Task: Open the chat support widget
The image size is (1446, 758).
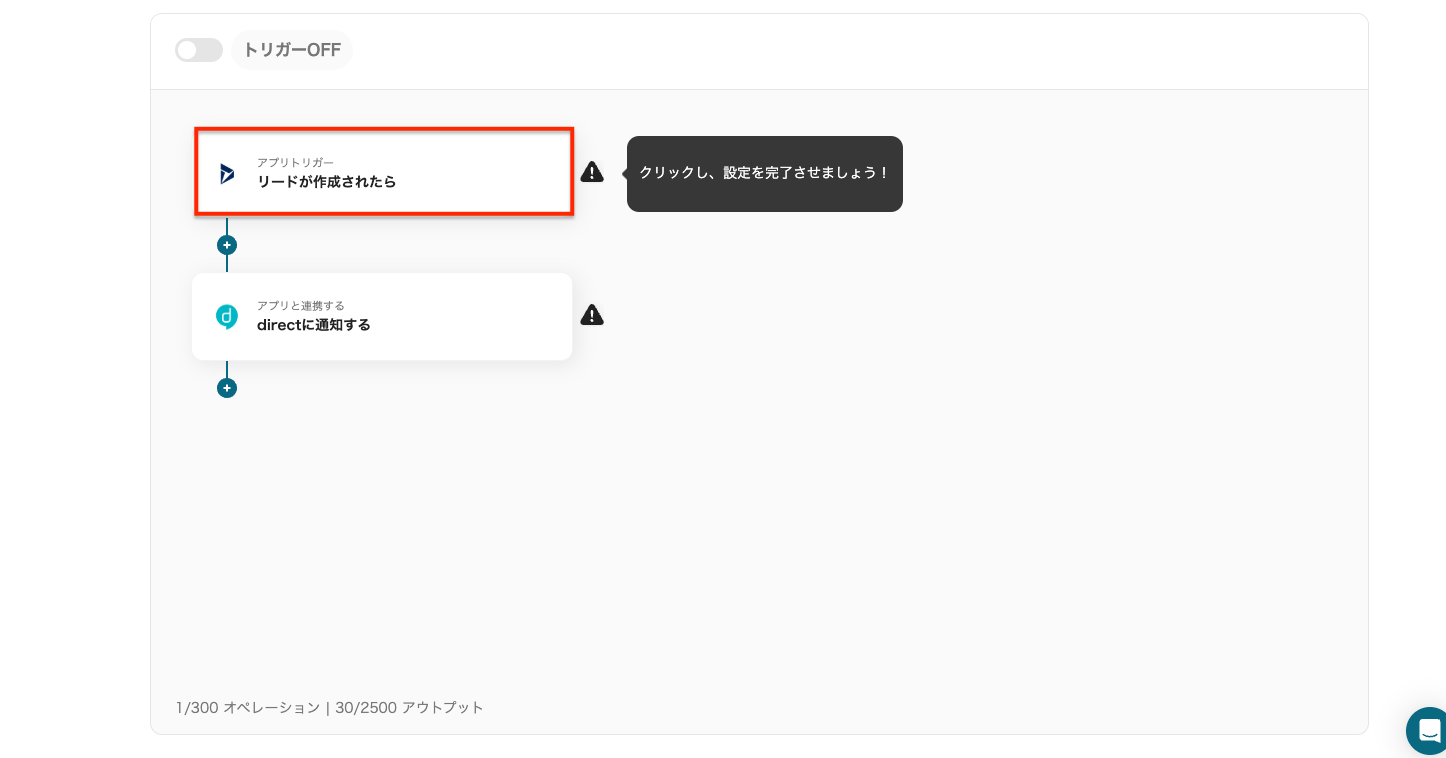Action: click(x=1429, y=730)
